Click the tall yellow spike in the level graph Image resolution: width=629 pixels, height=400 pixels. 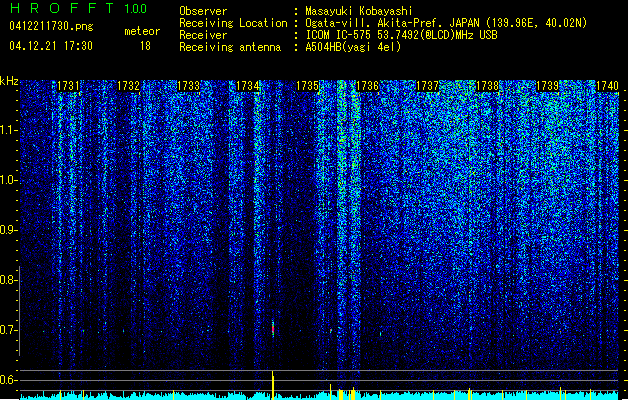click(273, 385)
